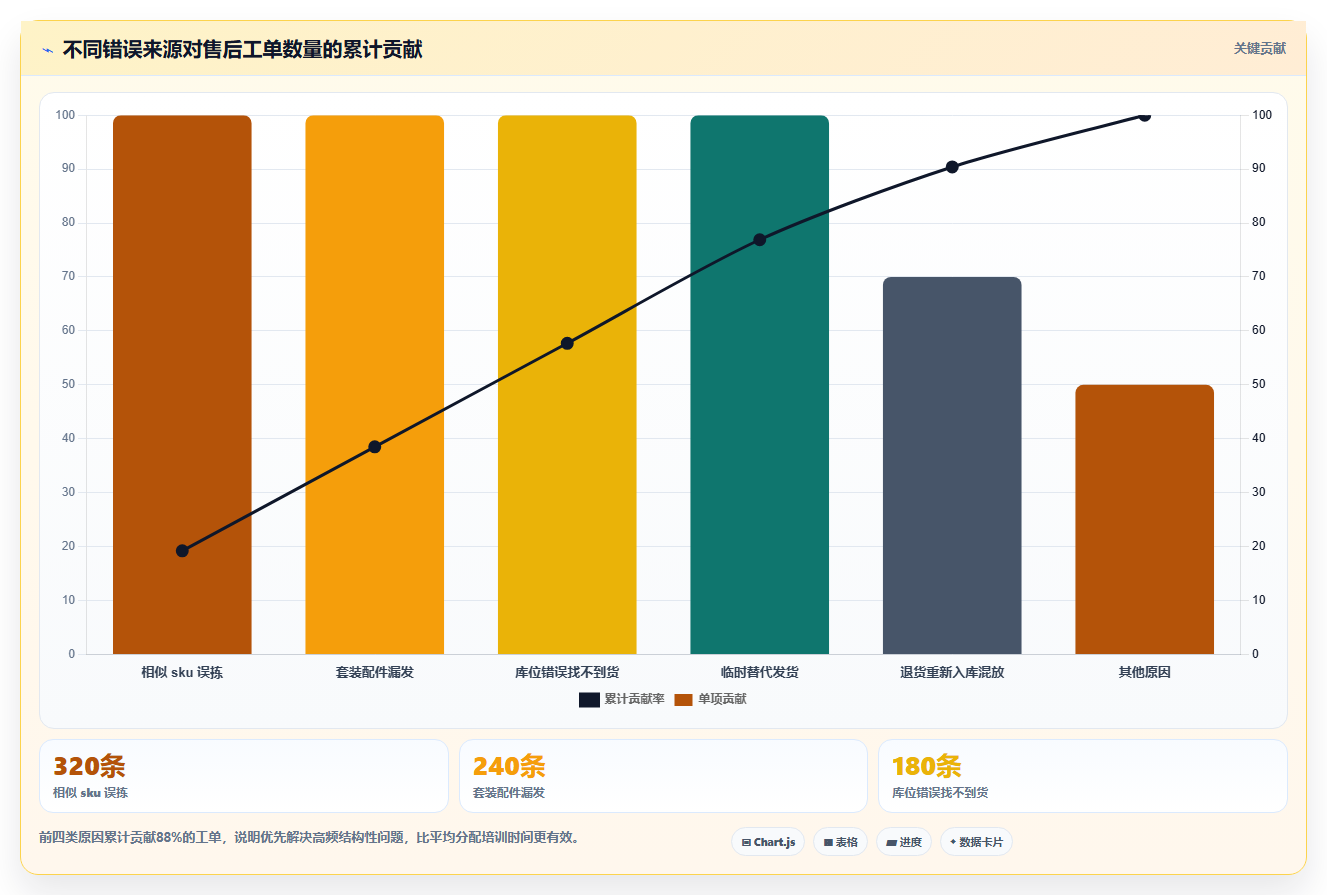The height and width of the screenshot is (895, 1327).
Task: Click the 其他原因 x-axis label
Action: point(1144,673)
